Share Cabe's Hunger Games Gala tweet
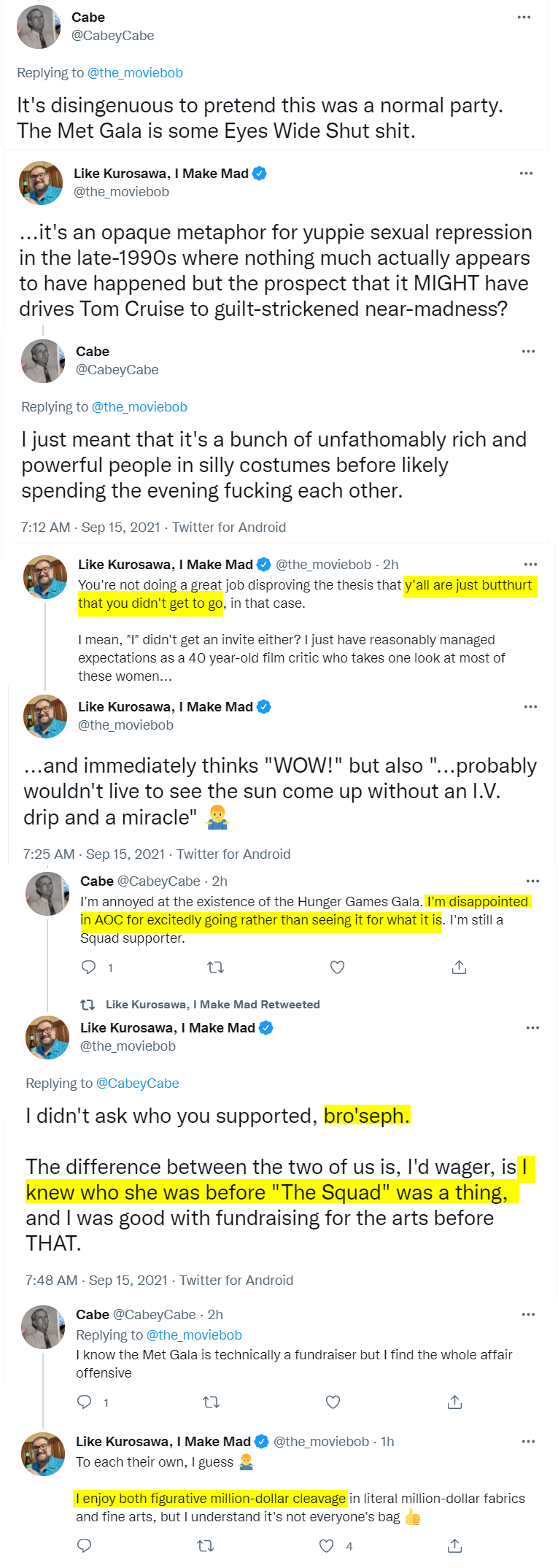The height and width of the screenshot is (1568, 558). (459, 968)
